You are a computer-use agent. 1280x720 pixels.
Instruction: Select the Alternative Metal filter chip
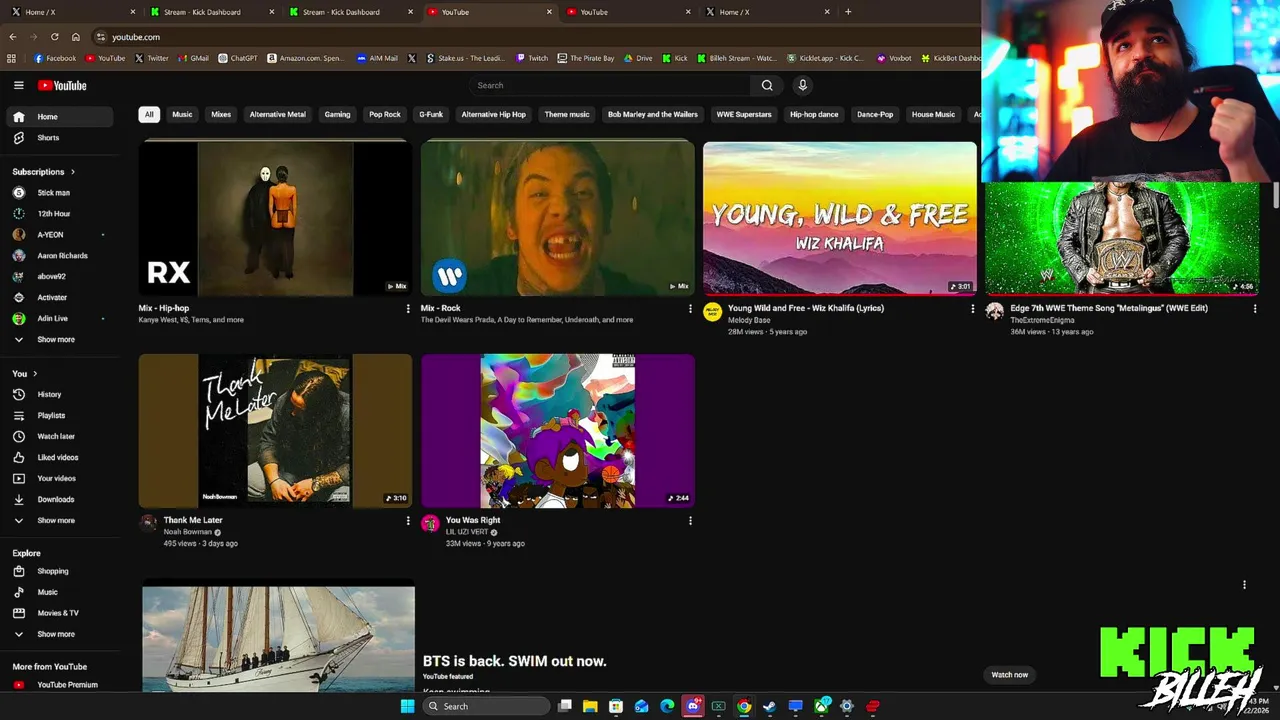[277, 114]
